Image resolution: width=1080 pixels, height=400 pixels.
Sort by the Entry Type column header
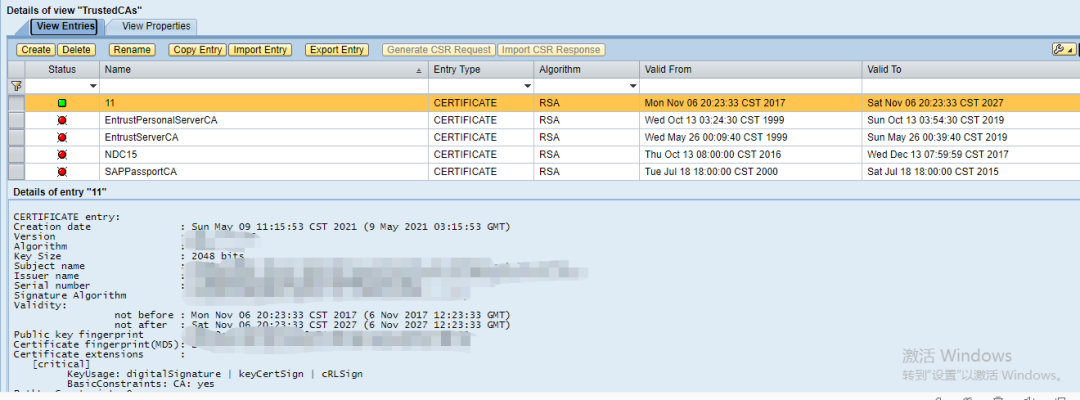(481, 70)
